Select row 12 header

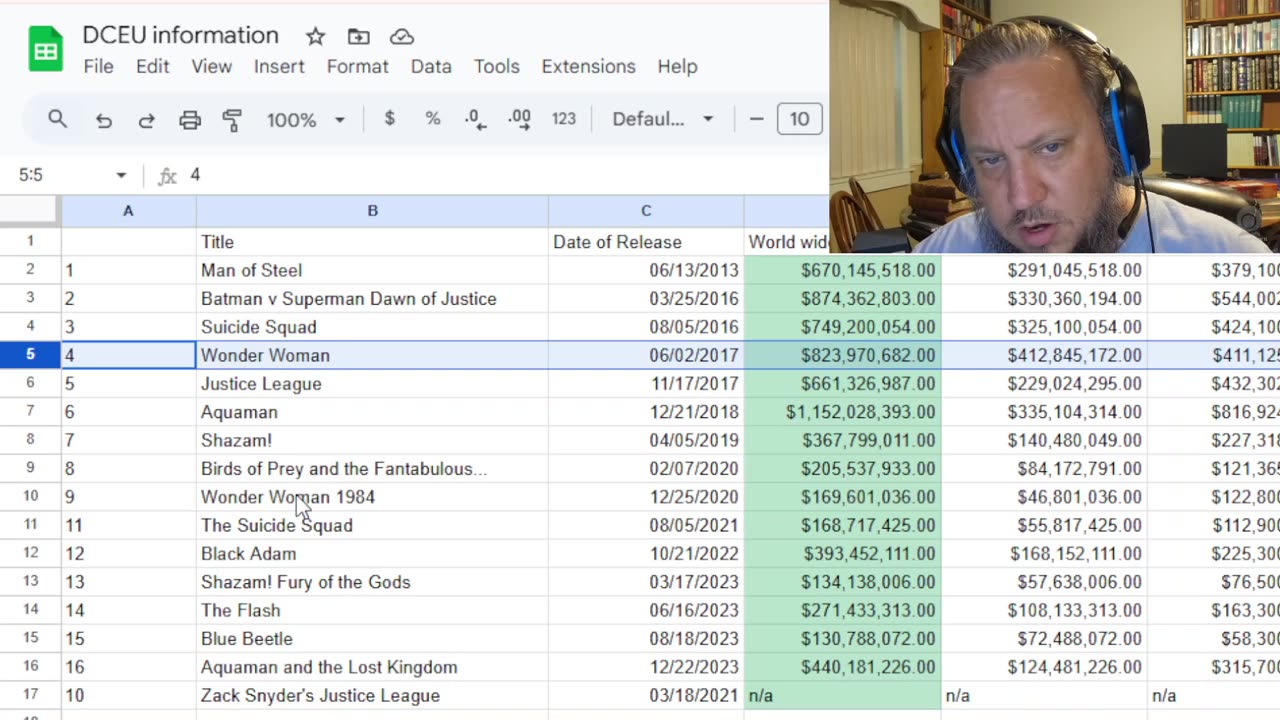30,553
